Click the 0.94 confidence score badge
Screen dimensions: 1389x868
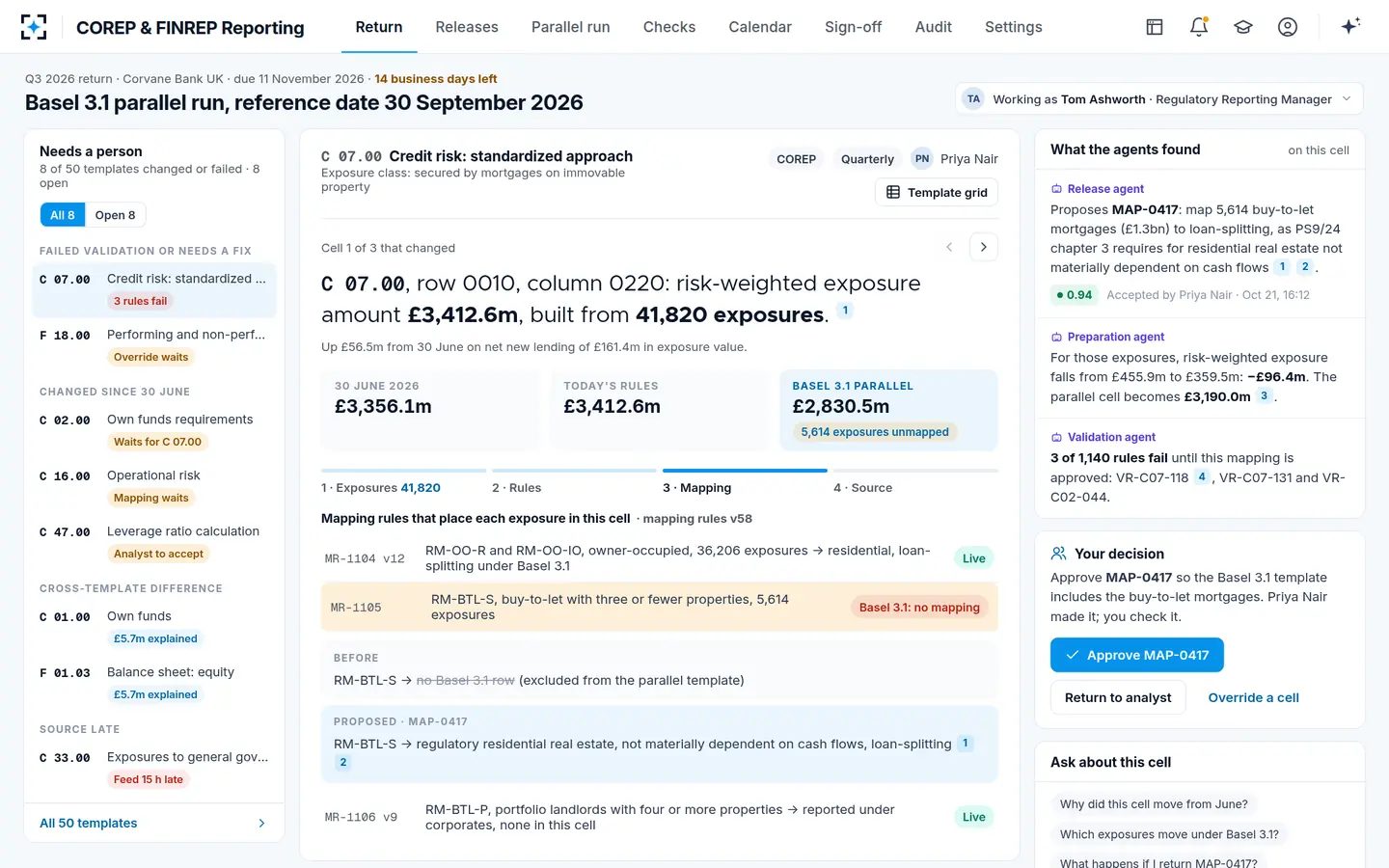click(1075, 295)
